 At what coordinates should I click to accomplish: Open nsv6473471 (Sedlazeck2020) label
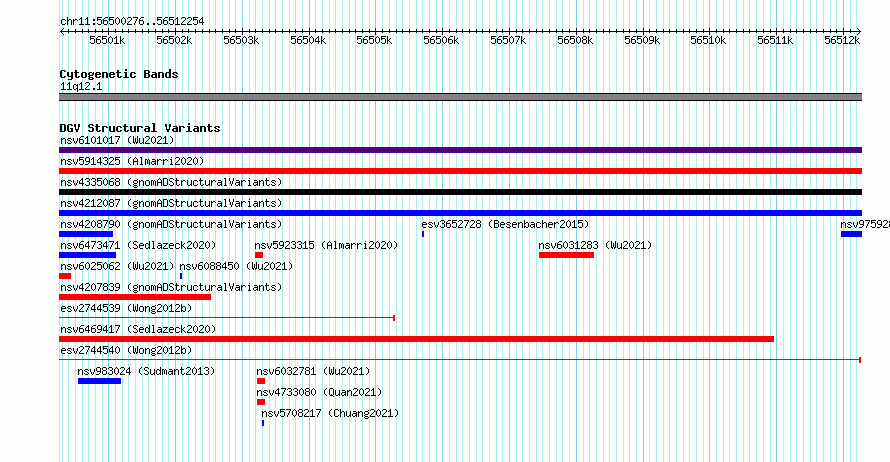tap(138, 245)
